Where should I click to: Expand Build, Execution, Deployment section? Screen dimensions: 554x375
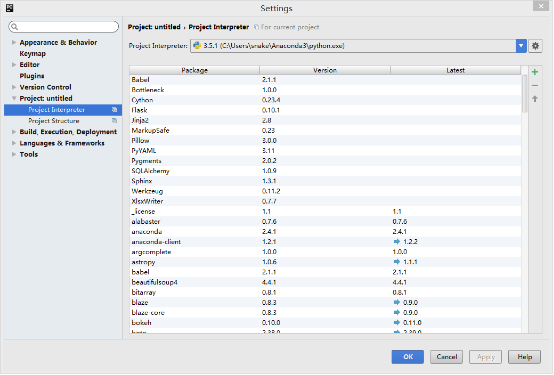pyautogui.click(x=14, y=132)
